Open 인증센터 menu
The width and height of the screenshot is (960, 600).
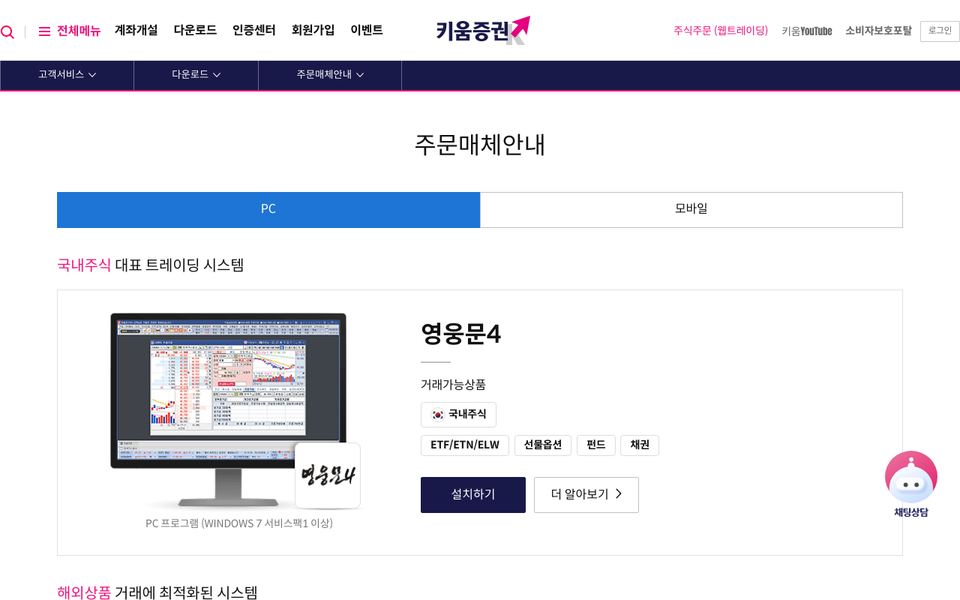point(253,30)
